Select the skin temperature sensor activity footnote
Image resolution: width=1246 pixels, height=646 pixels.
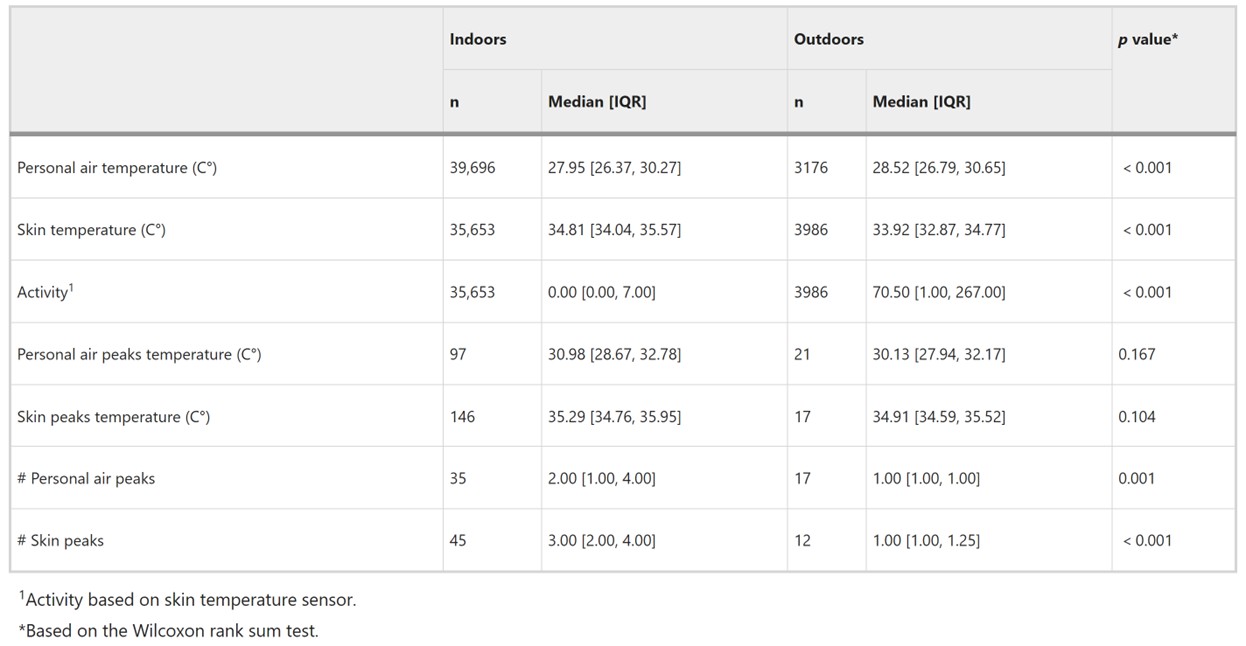187,600
